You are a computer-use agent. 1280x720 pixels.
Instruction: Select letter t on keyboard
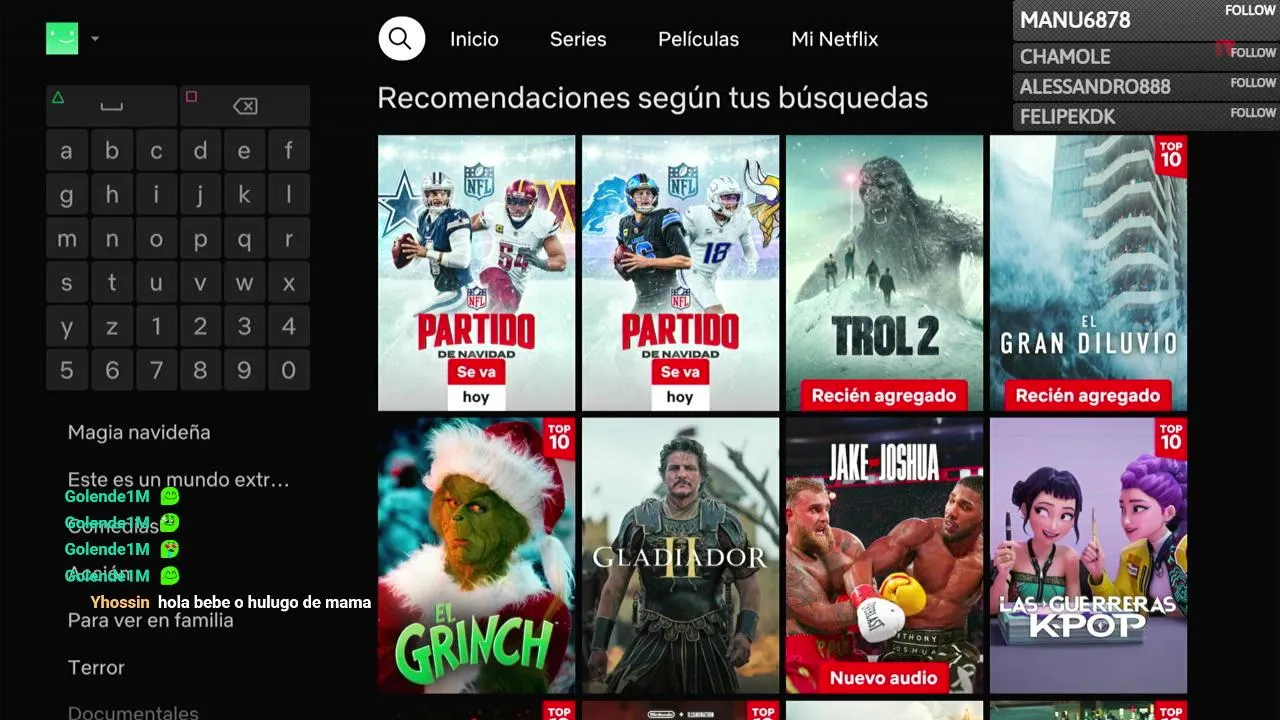pyautogui.click(x=112, y=283)
